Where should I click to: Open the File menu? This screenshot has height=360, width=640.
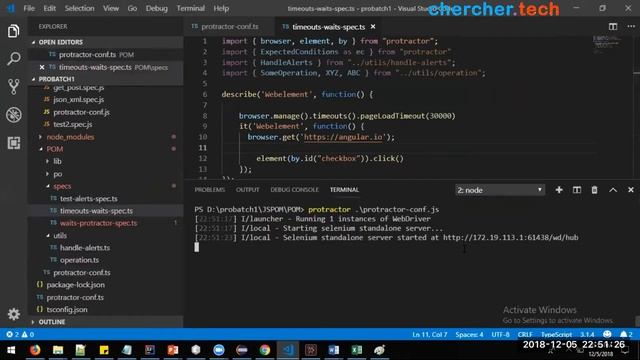tap(29, 8)
